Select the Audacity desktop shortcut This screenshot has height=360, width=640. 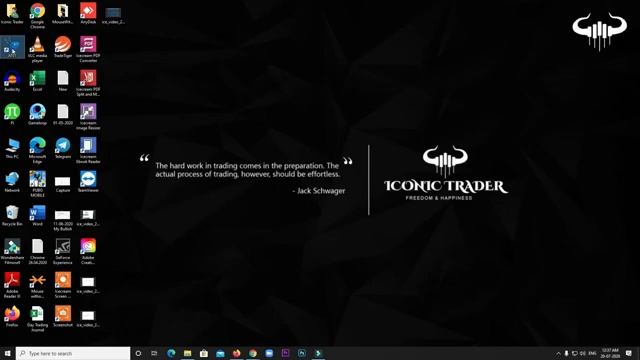12,81
